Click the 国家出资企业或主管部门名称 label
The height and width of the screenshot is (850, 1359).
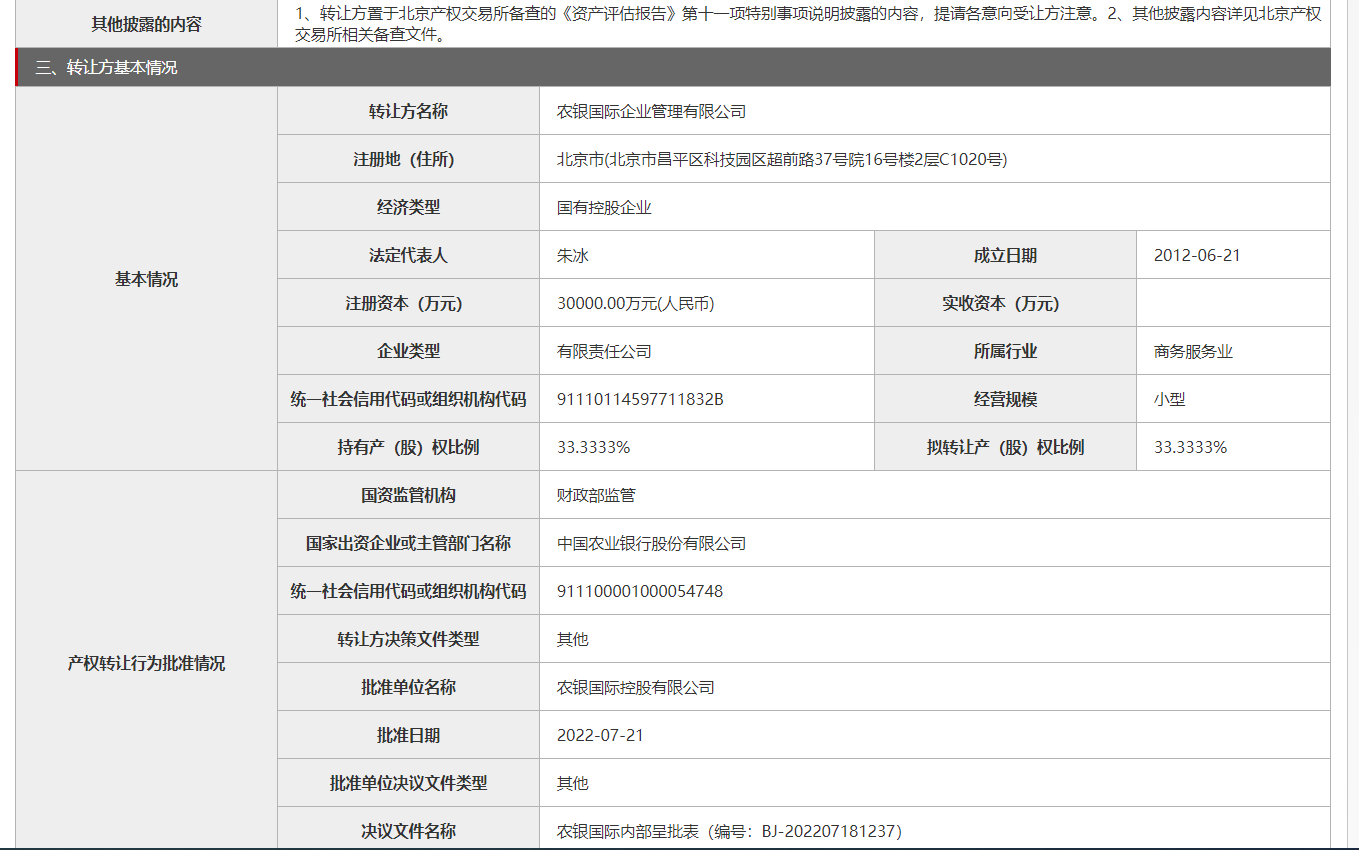[x=408, y=544]
